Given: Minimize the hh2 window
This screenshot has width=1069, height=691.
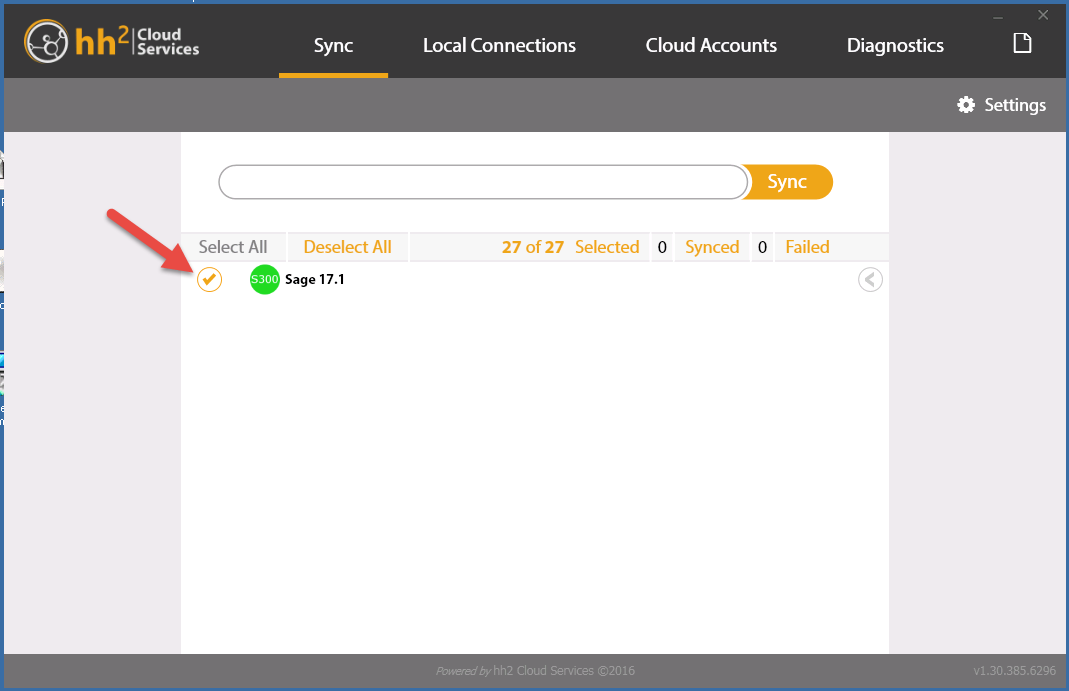Looking at the screenshot, I should (998, 16).
